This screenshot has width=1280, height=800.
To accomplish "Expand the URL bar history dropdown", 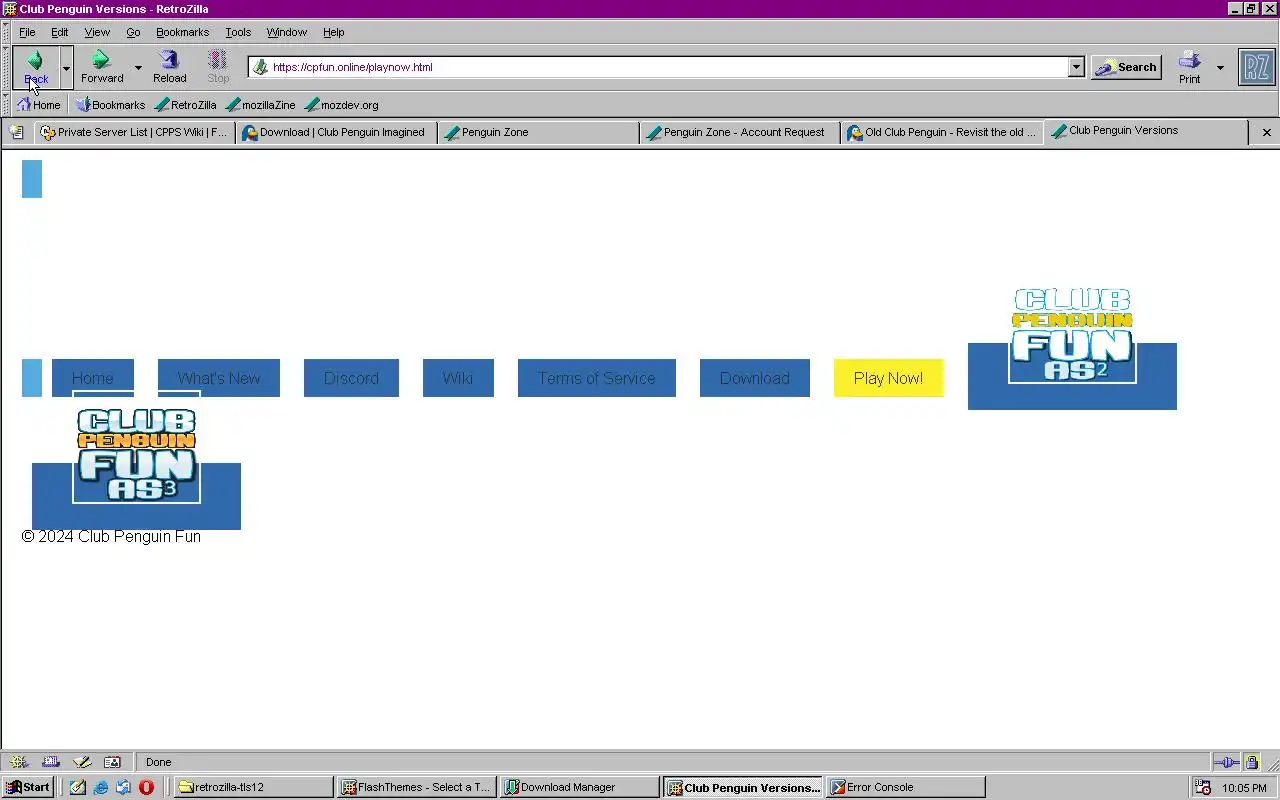I will coord(1076,67).
